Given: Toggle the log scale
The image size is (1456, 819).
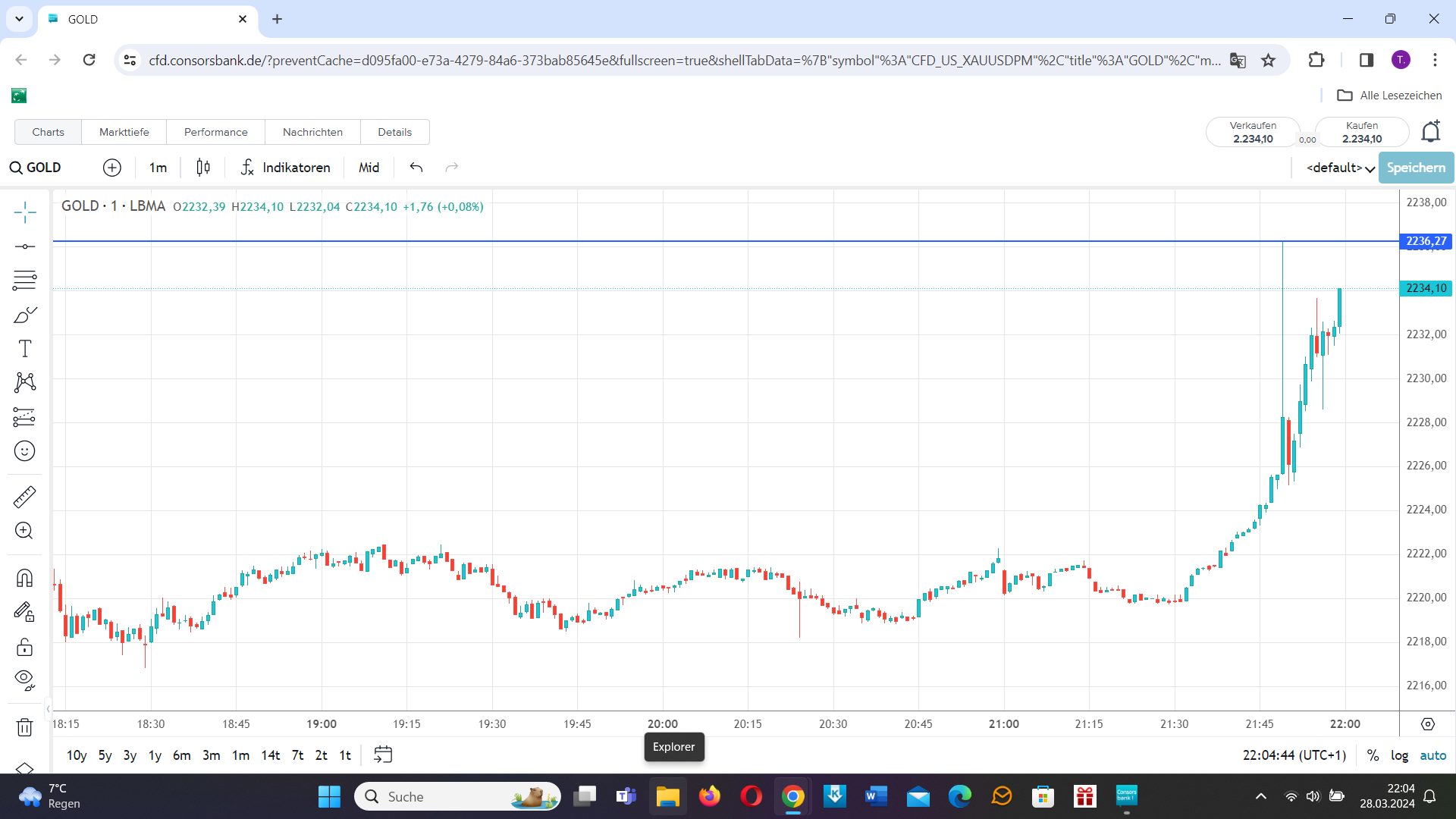Looking at the screenshot, I should (x=1399, y=755).
